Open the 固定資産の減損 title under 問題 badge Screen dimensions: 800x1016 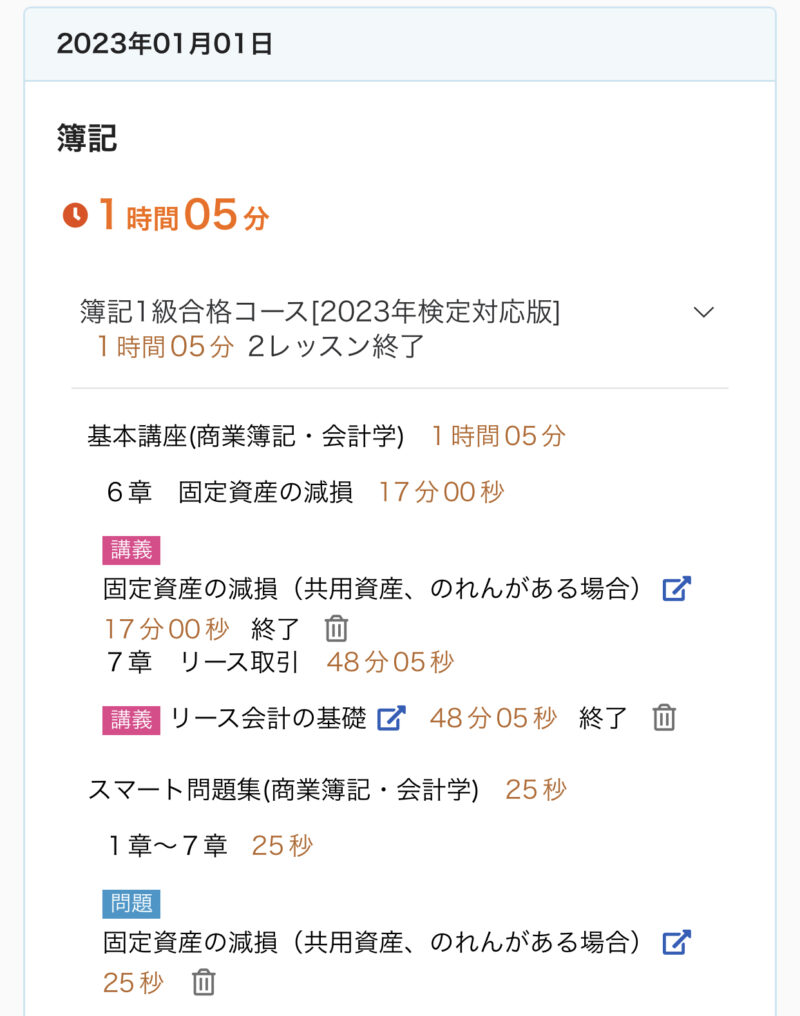coord(371,942)
